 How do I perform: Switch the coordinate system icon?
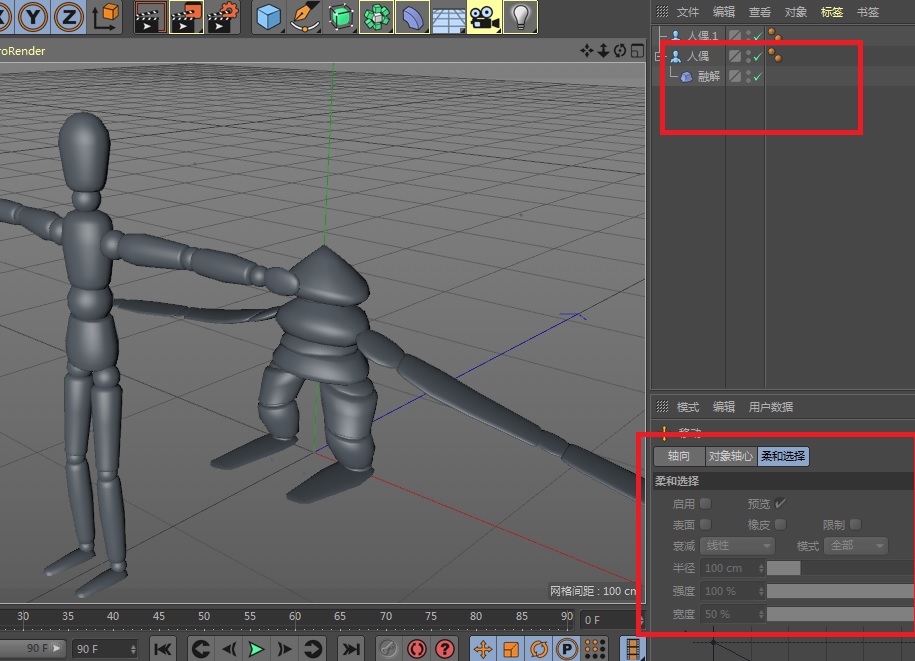click(x=106, y=17)
